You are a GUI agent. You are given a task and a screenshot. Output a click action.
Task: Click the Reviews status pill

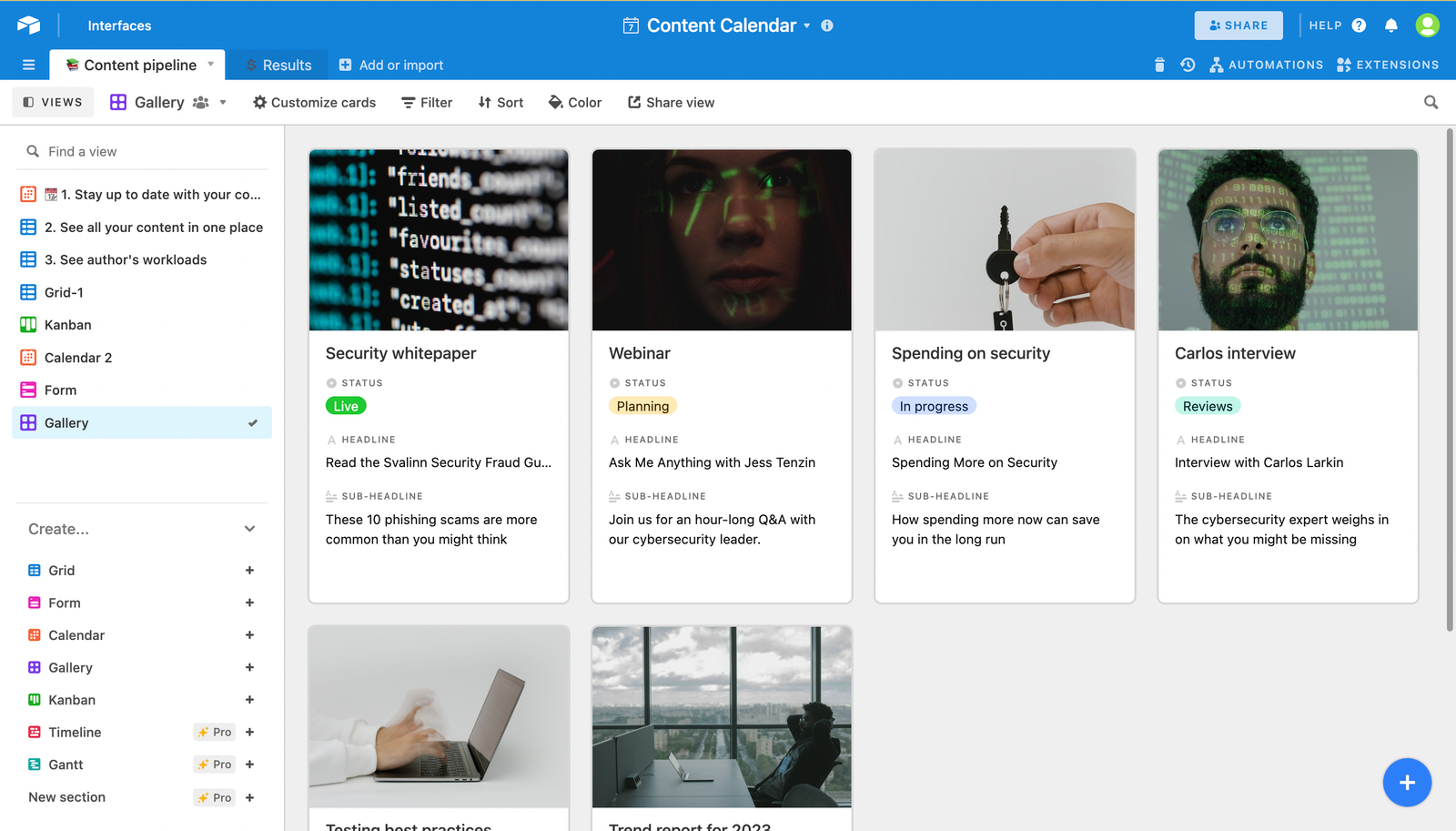1208,406
